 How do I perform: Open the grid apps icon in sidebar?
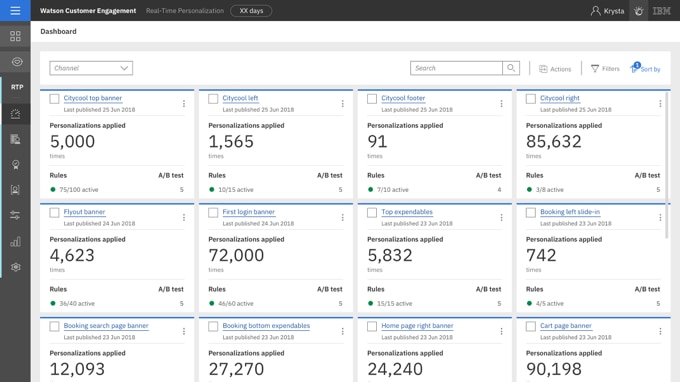click(15, 36)
